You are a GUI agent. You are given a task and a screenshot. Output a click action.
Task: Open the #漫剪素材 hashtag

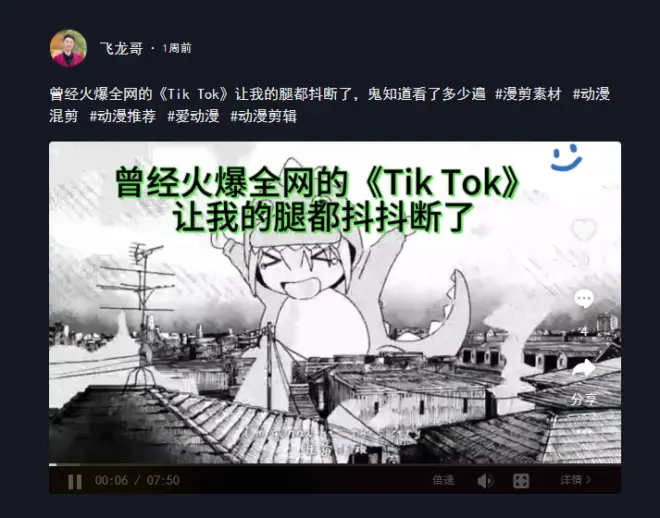point(528,94)
